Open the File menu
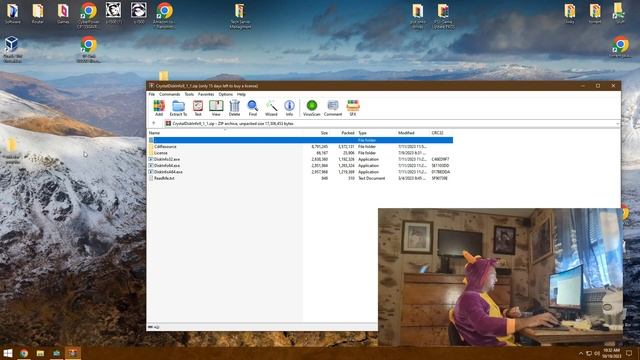 151,94
